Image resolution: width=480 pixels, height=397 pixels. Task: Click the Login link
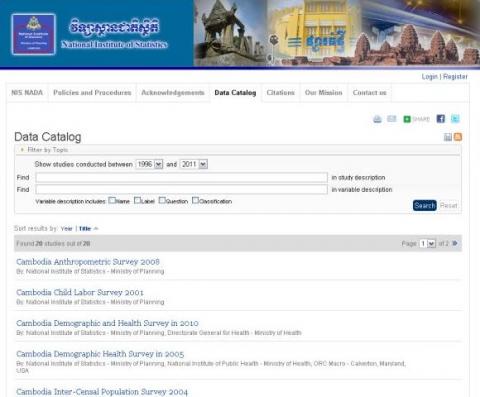coord(429,77)
